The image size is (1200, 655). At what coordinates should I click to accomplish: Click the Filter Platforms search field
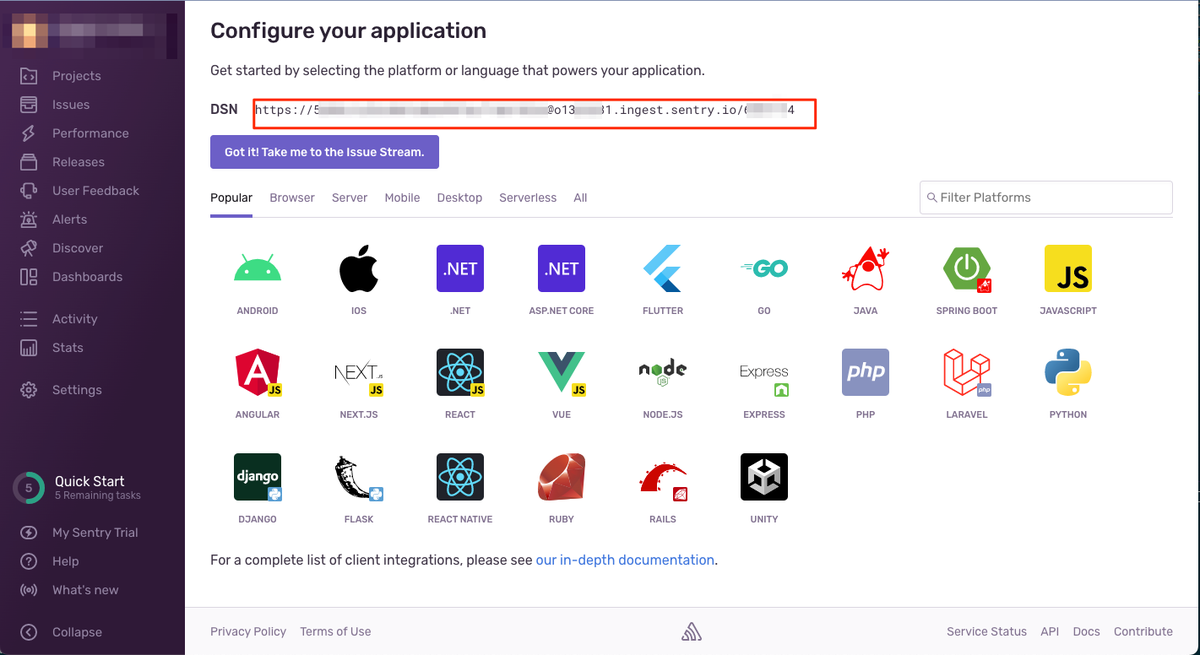[1045, 197]
